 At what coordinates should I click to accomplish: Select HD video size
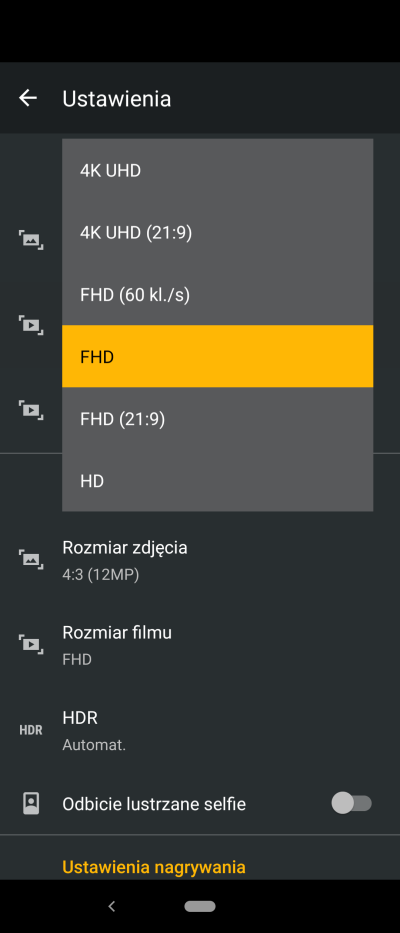point(217,480)
